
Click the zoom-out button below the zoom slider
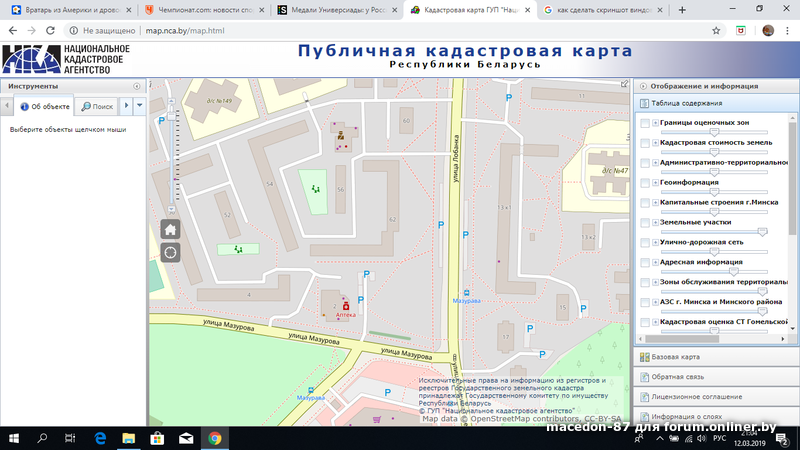click(x=170, y=206)
